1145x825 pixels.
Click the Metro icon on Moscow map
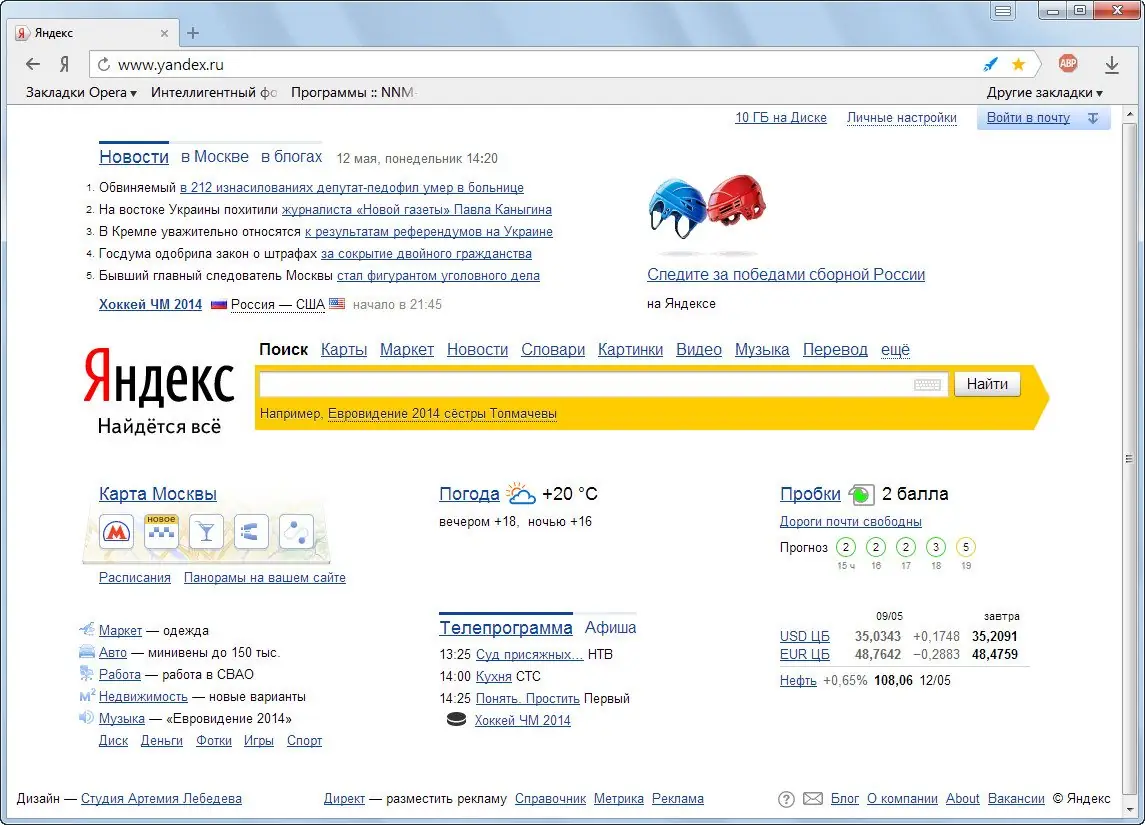click(117, 532)
